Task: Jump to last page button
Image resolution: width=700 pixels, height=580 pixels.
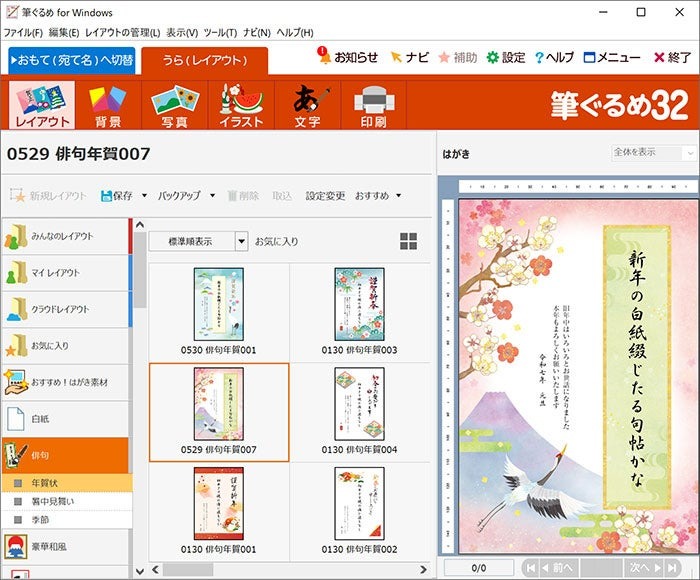Action: [673, 567]
